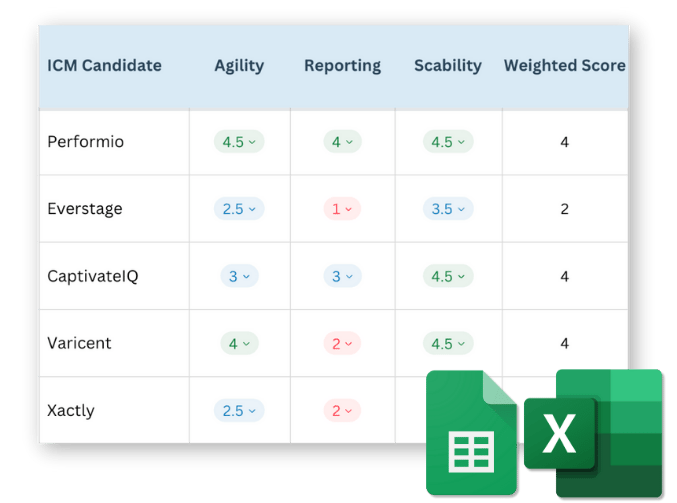Click the Microsoft Excel icon
This screenshot has height=503, width=677.
tap(593, 434)
